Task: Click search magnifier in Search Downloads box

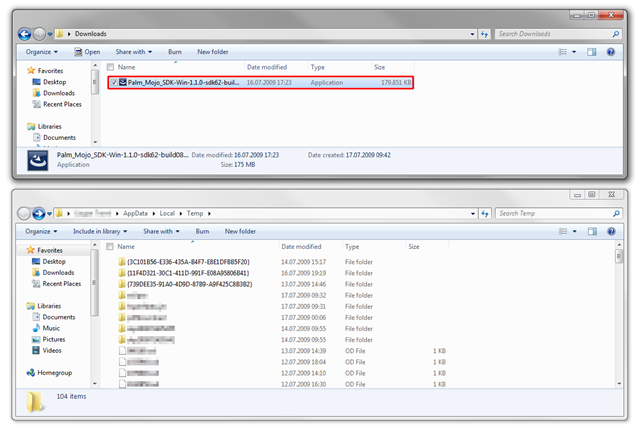Action: [616, 34]
